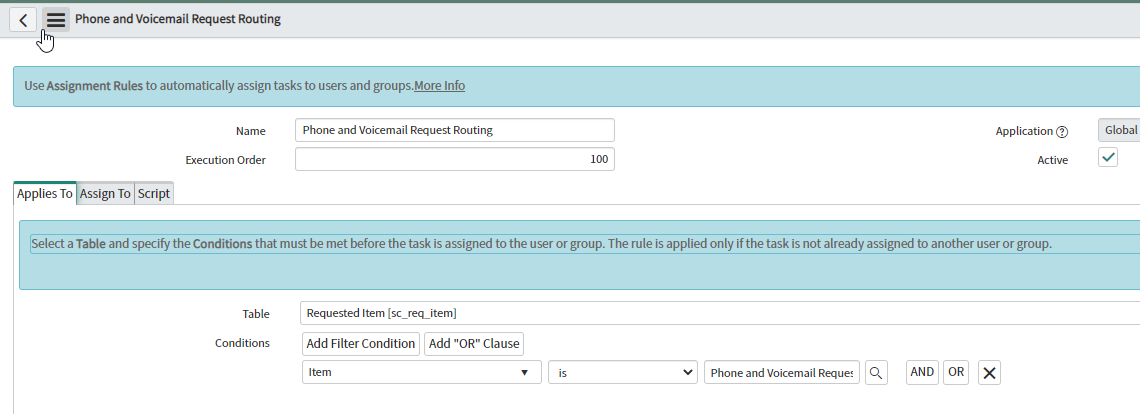Click the Add "OR" Clause button
The width and height of the screenshot is (1140, 414).
[474, 343]
